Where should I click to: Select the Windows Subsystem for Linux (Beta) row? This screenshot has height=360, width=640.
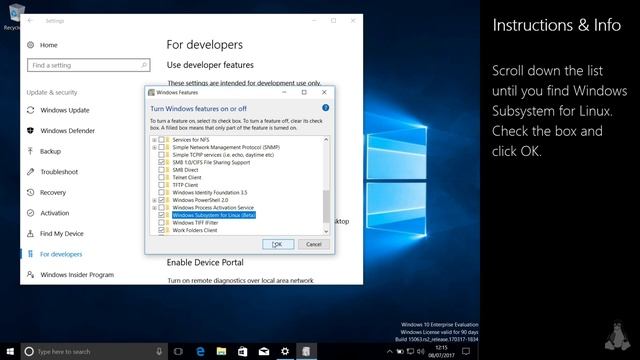pos(214,215)
